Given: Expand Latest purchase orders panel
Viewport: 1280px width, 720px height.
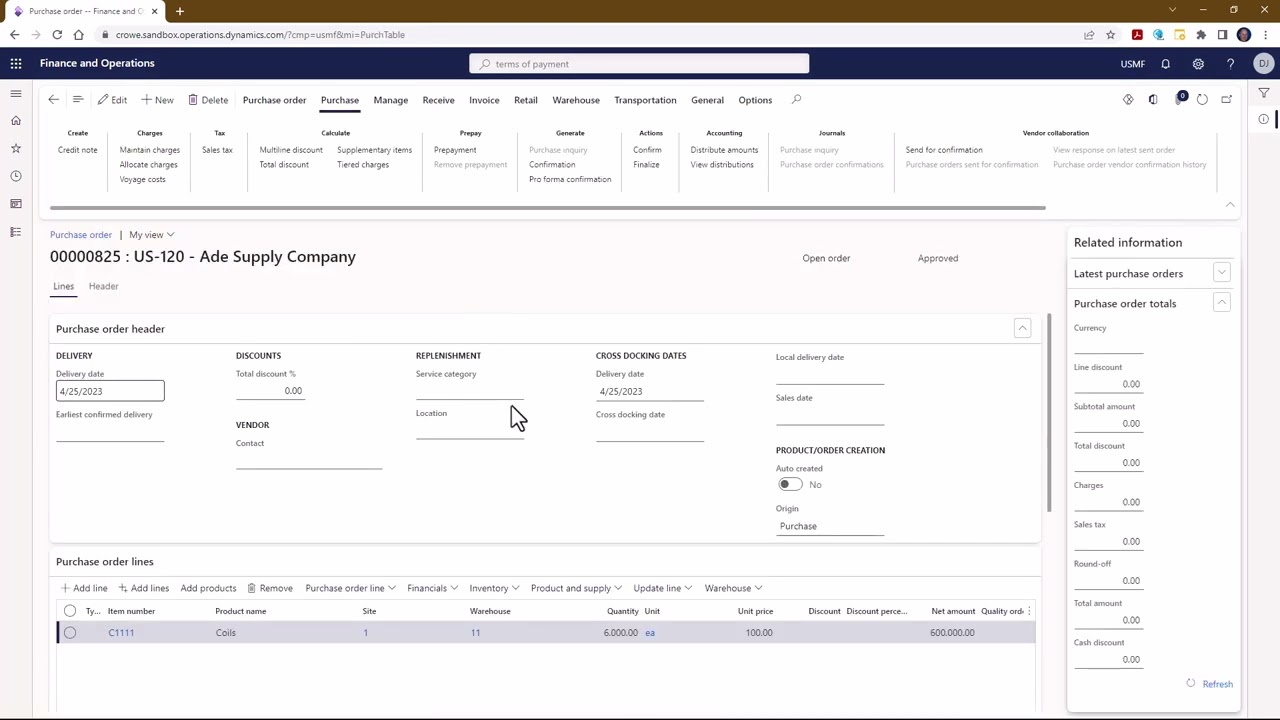Looking at the screenshot, I should click(1221, 273).
